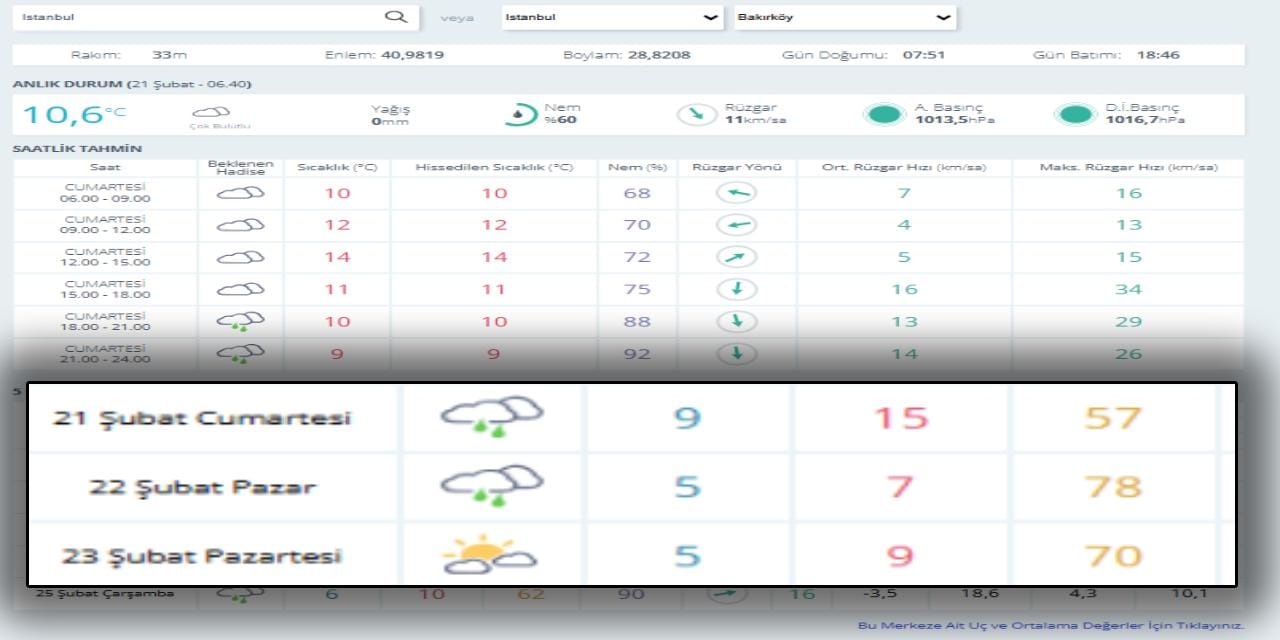Click the Maks. Rüzgar Hızı column header
This screenshot has height=640, width=1280.
1128,167
